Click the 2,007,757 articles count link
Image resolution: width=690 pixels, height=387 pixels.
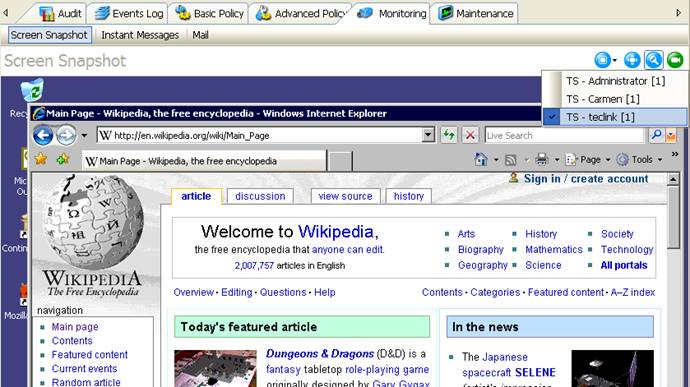(254, 265)
